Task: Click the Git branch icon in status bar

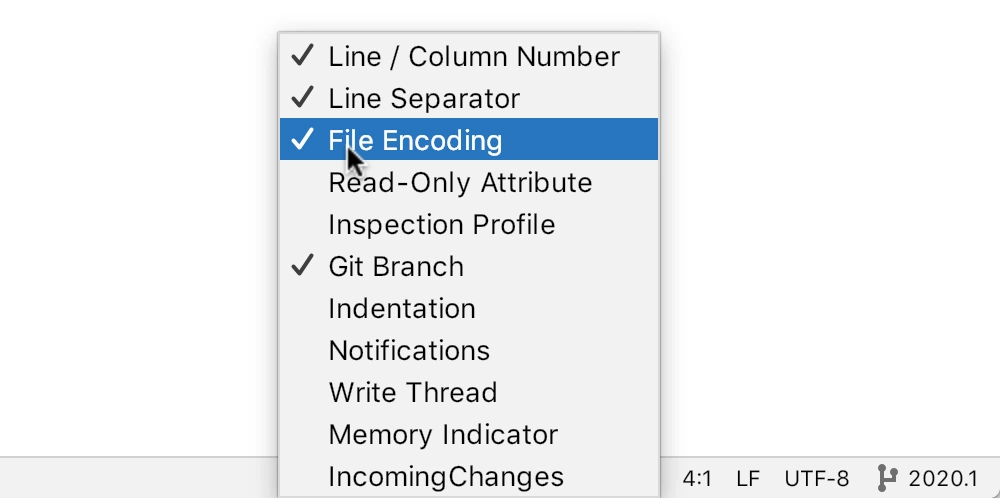Action: coord(887,478)
